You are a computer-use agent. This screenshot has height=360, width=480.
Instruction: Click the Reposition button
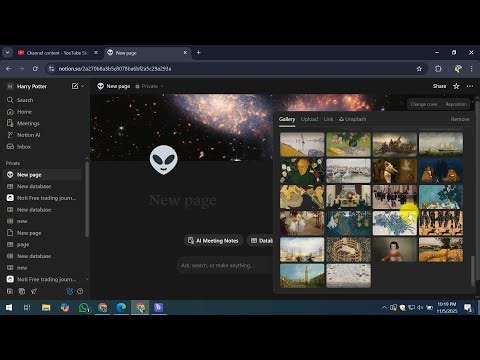click(x=456, y=104)
